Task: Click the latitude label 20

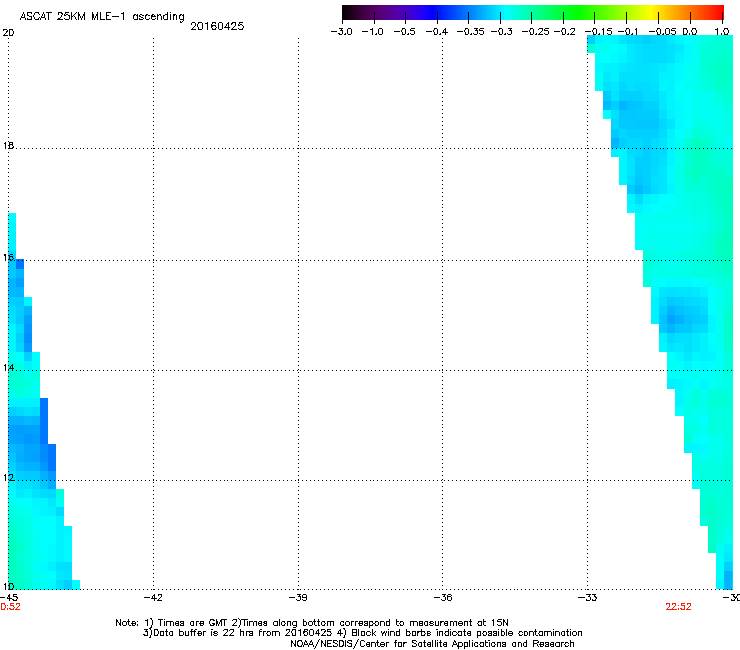Action: [8, 33]
